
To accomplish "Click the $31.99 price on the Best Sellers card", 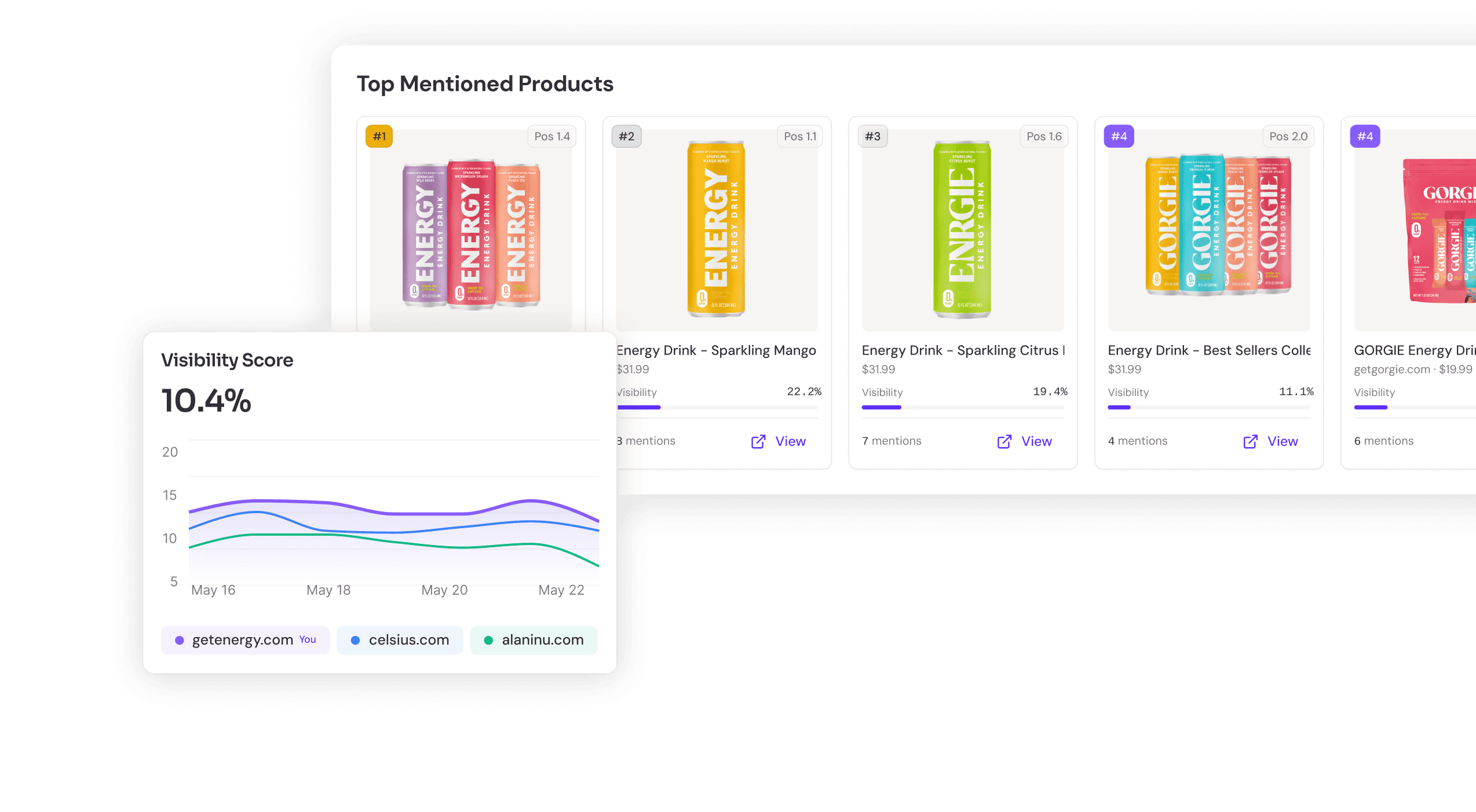I will pyautogui.click(x=1125, y=370).
